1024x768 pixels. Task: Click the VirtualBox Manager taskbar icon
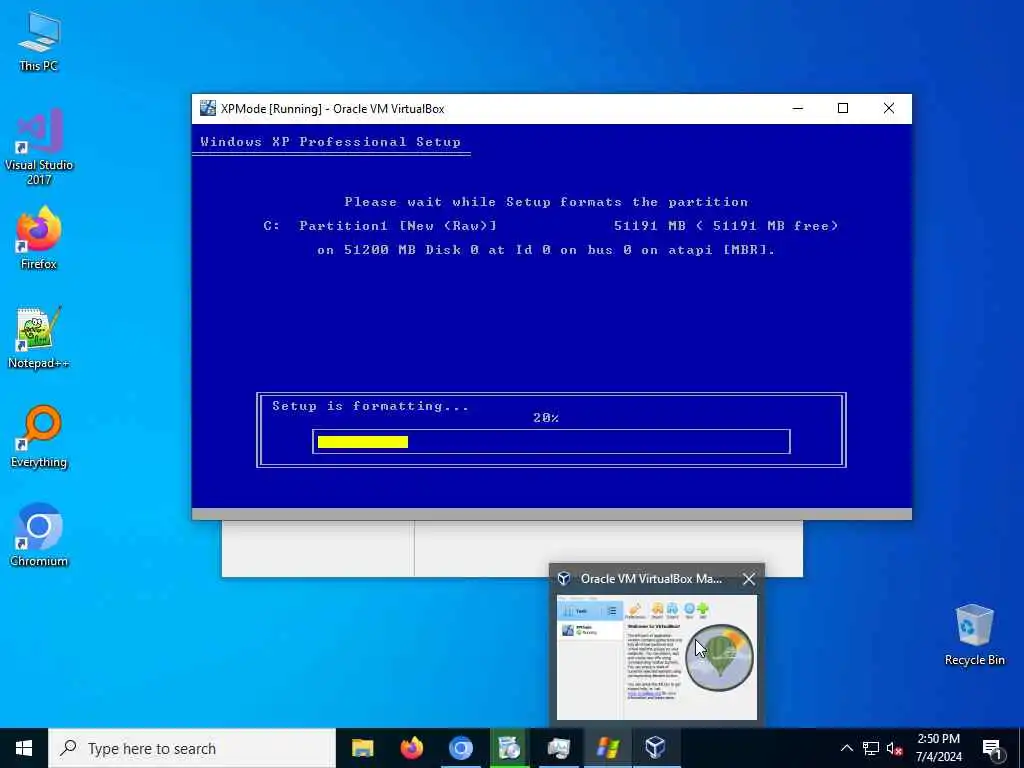tap(656, 748)
